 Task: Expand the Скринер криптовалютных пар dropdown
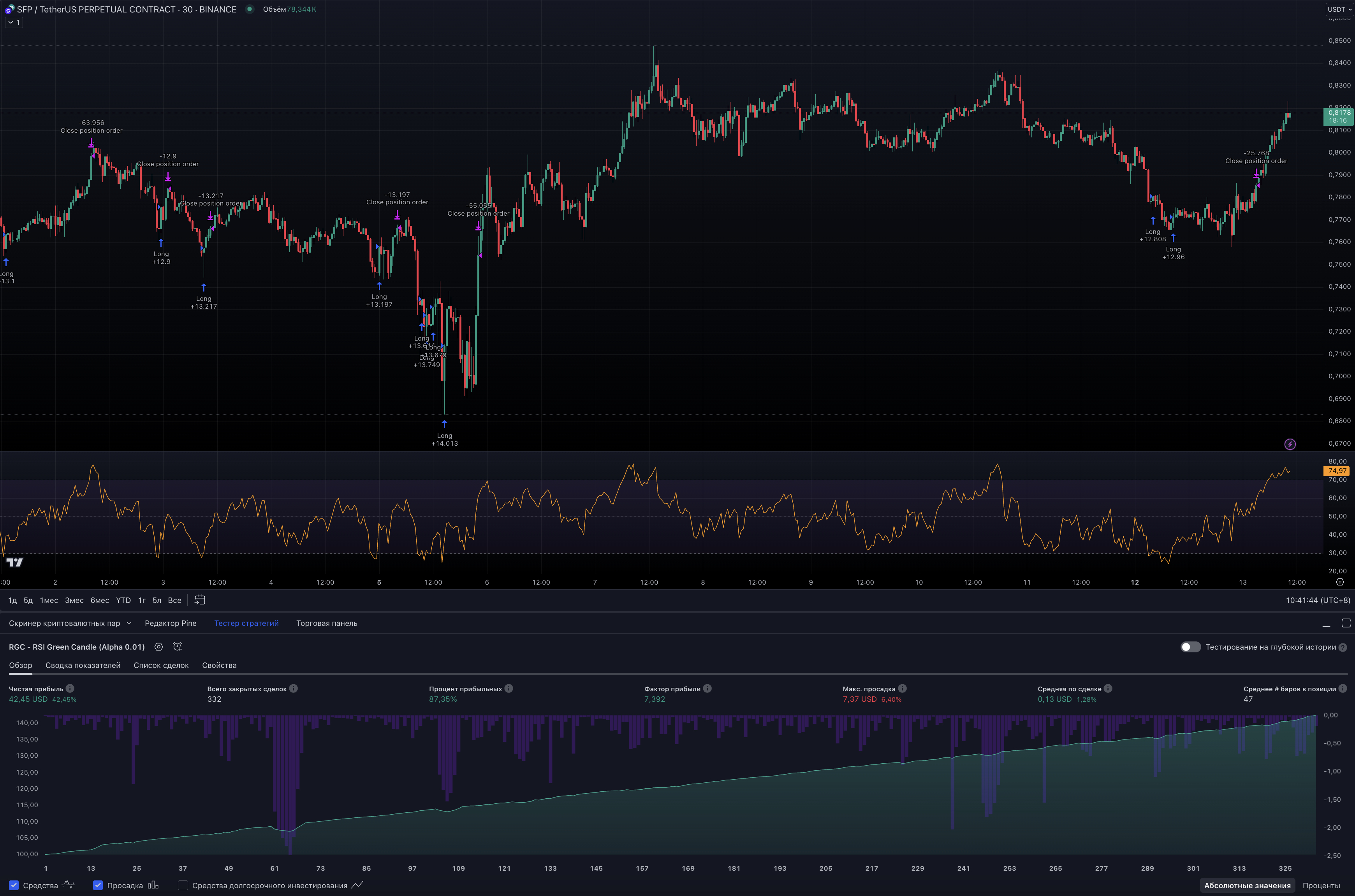[128, 624]
